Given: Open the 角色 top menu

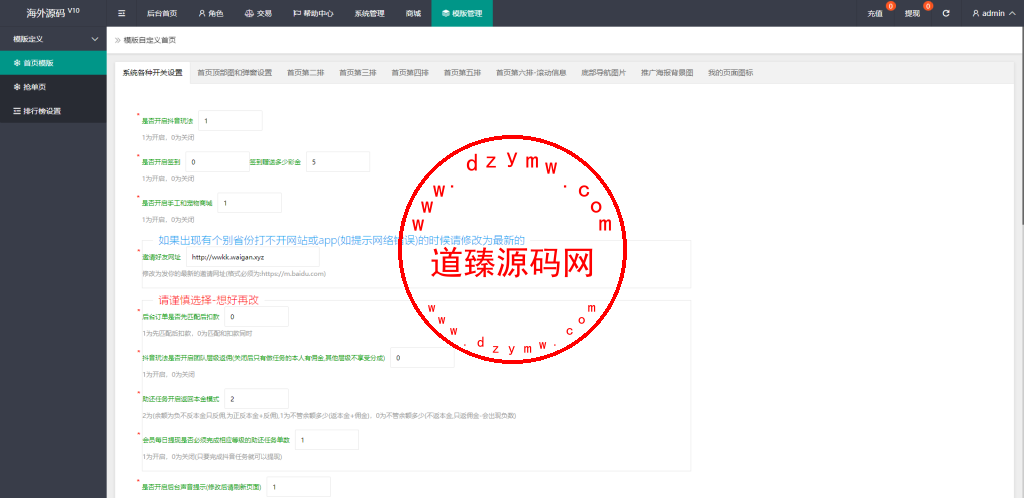Looking at the screenshot, I should tap(211, 13).
